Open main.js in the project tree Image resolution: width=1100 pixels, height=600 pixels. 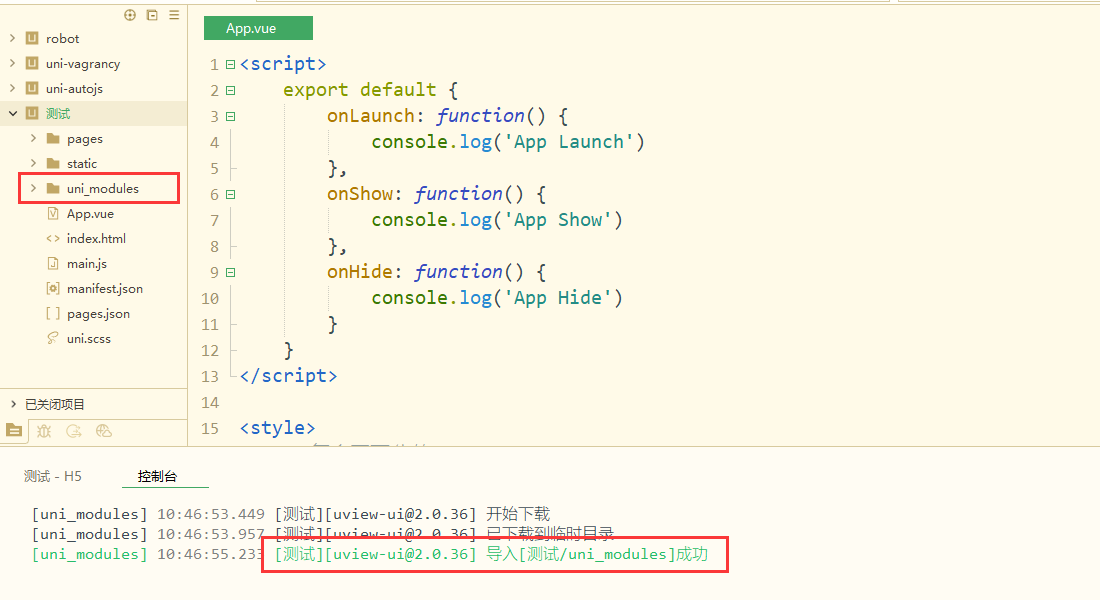(x=87, y=264)
